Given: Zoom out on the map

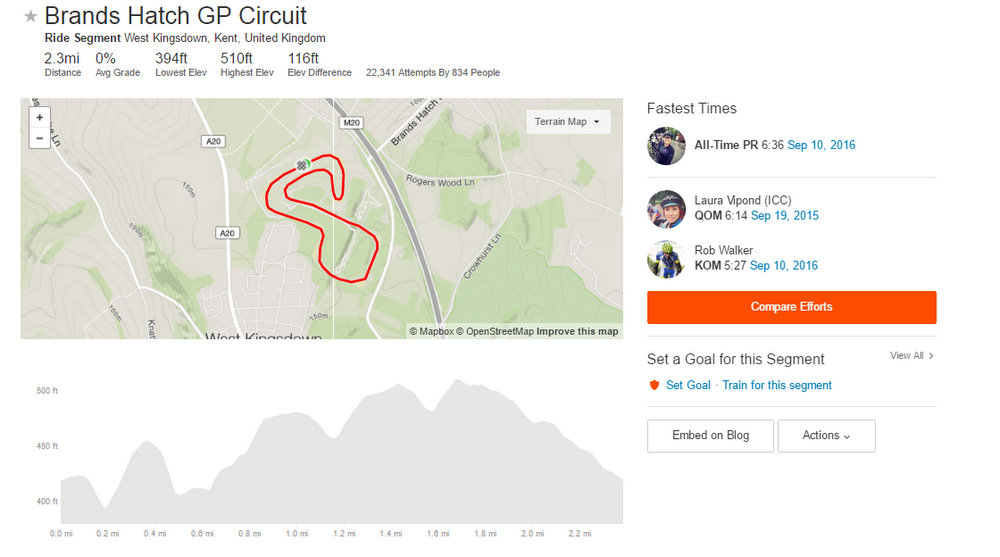Looking at the screenshot, I should click(x=40, y=138).
